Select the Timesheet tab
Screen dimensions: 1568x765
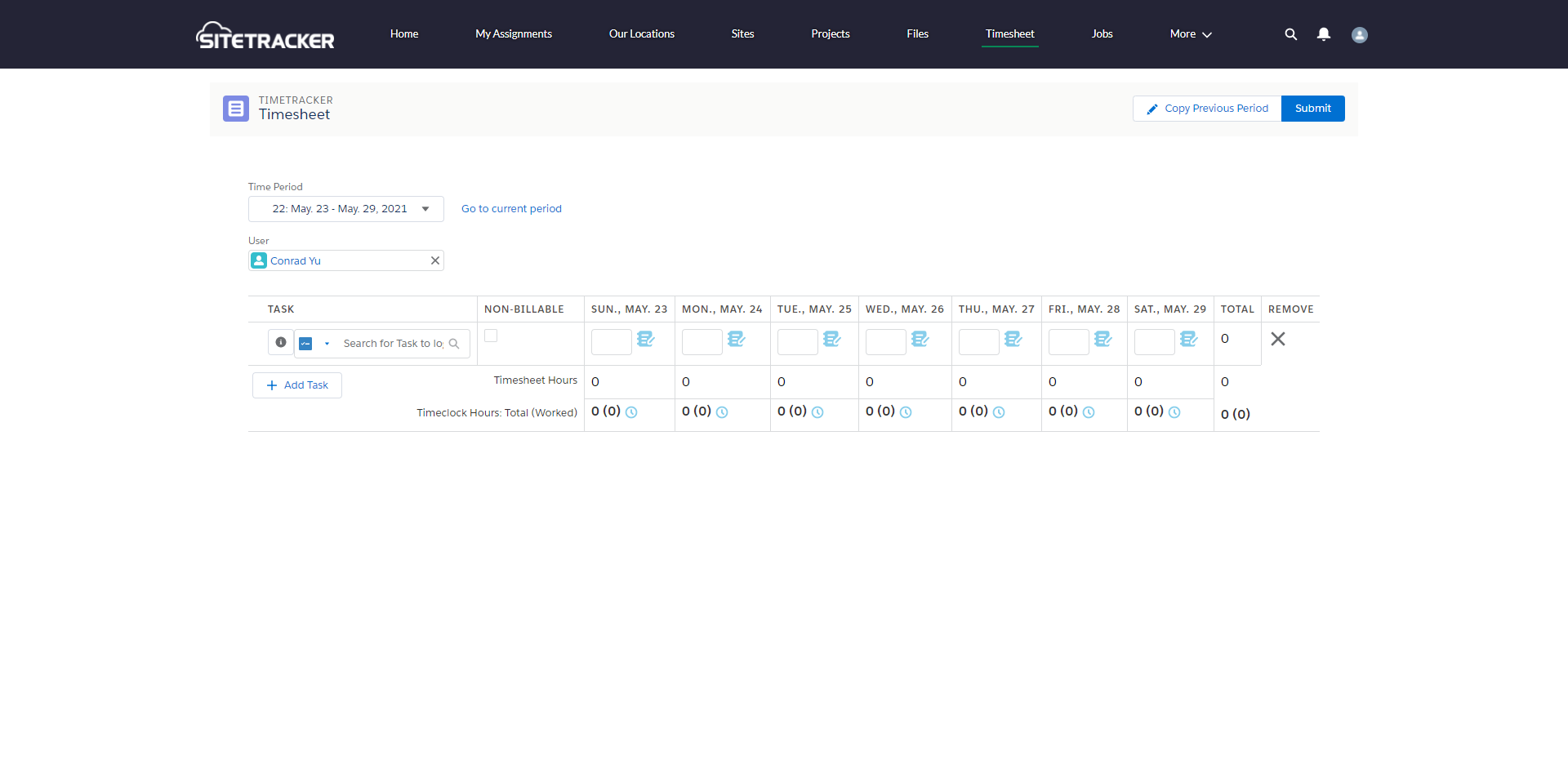1010,34
